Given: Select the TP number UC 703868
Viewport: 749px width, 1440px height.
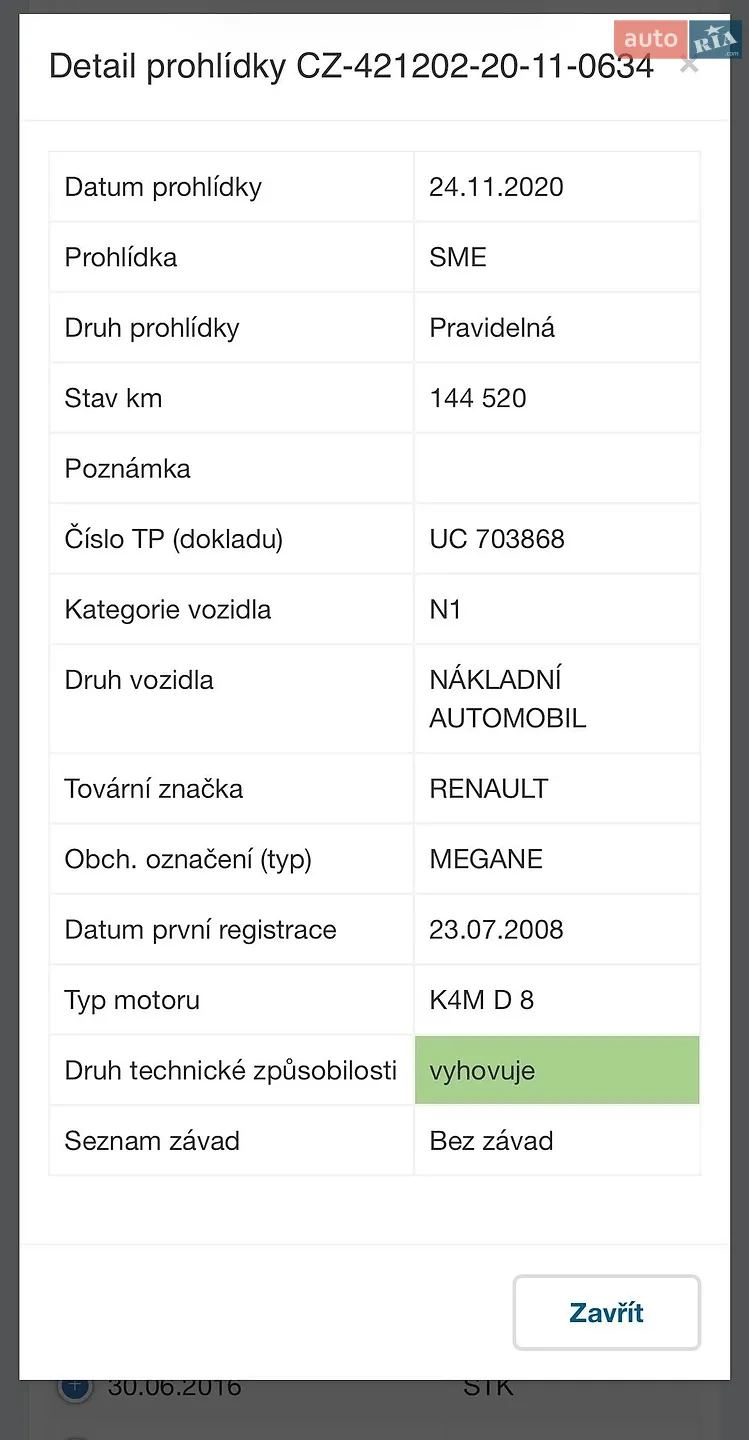Looking at the screenshot, I should coord(497,539).
